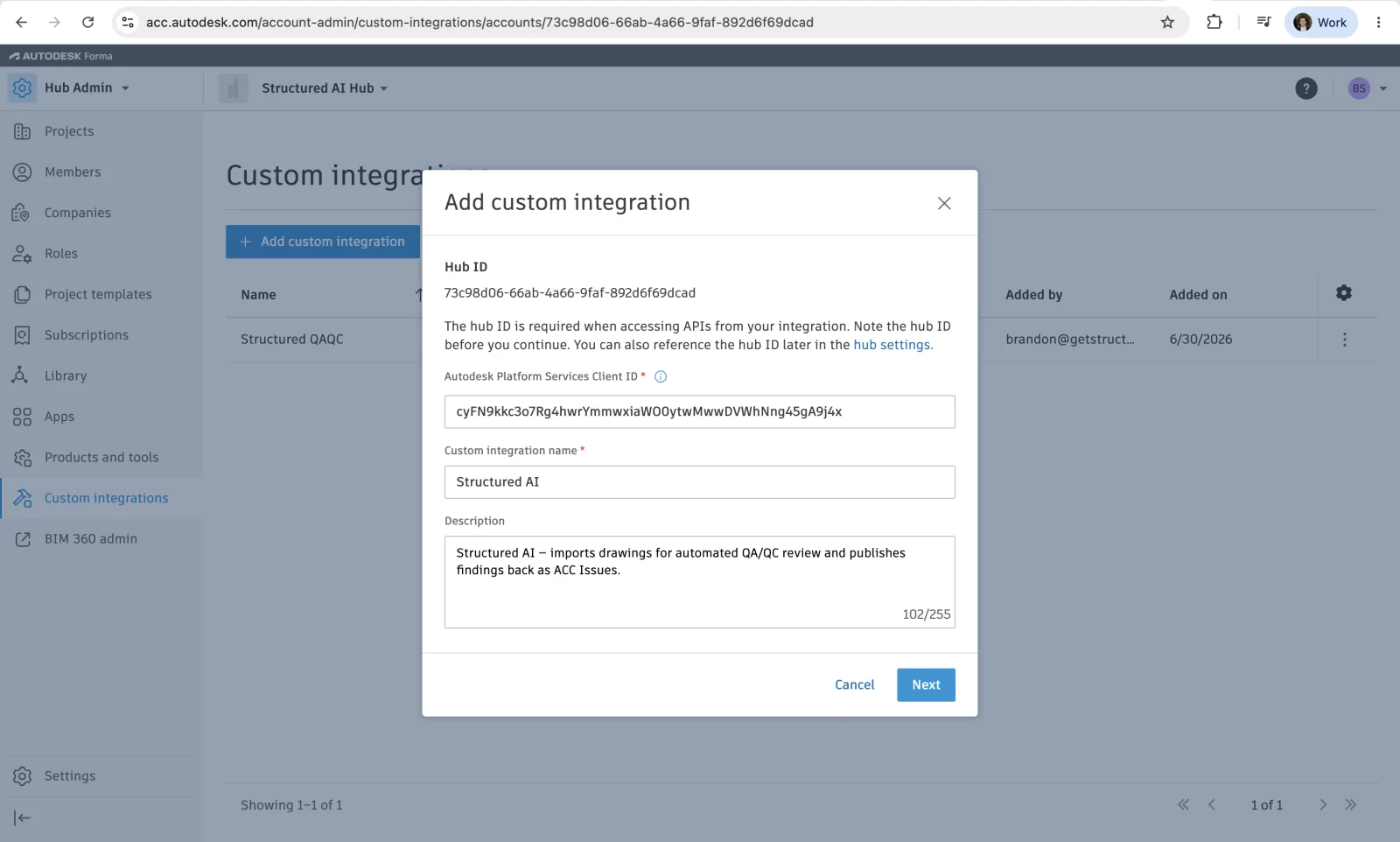Click the Add custom integration button
1400x842 pixels.
click(323, 242)
